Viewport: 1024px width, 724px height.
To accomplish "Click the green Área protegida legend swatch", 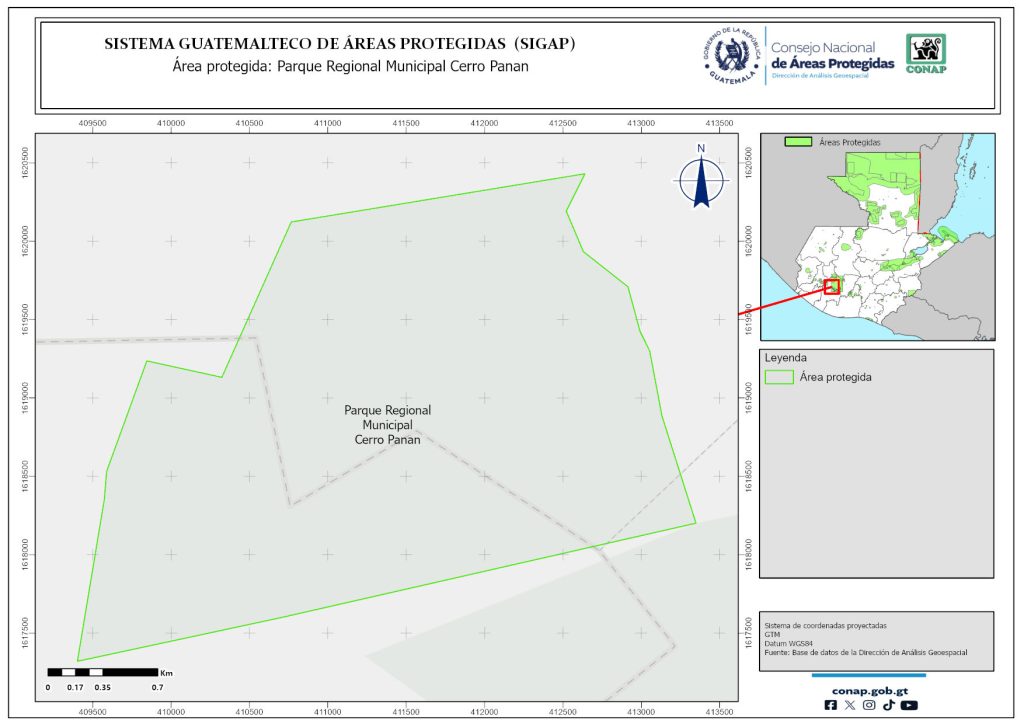I will [779, 377].
